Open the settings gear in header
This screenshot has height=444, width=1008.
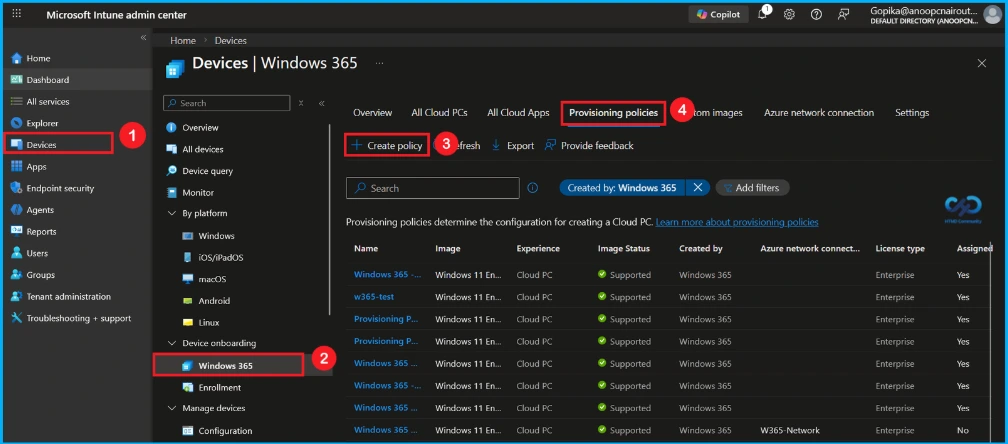(x=789, y=14)
